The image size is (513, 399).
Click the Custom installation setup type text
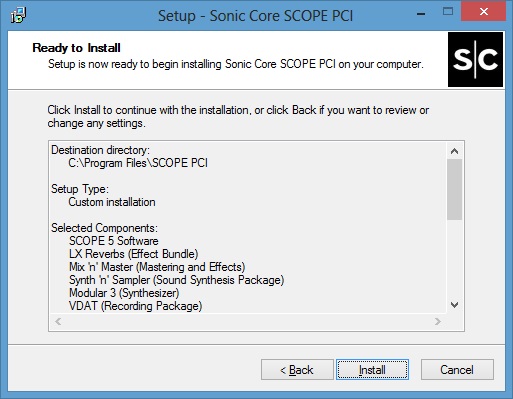click(x=112, y=202)
